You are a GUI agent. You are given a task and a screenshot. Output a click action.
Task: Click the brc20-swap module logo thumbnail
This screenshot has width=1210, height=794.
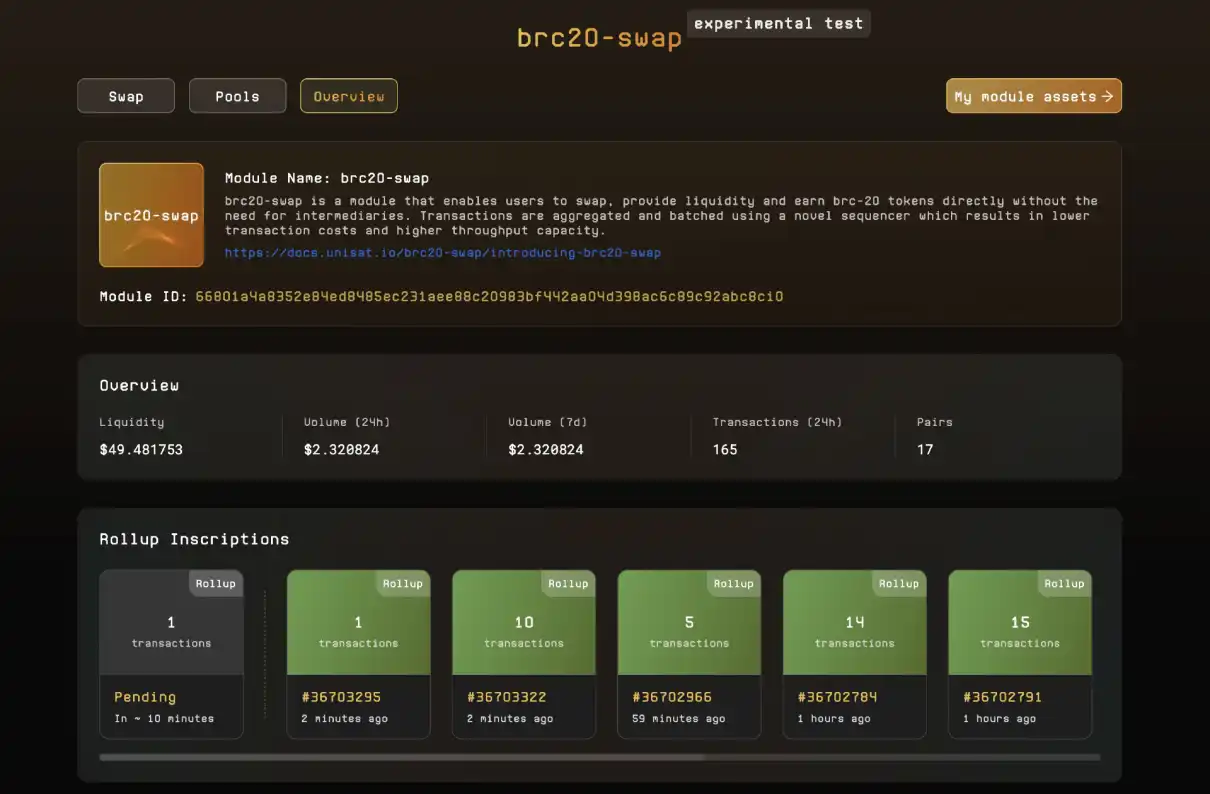point(151,215)
